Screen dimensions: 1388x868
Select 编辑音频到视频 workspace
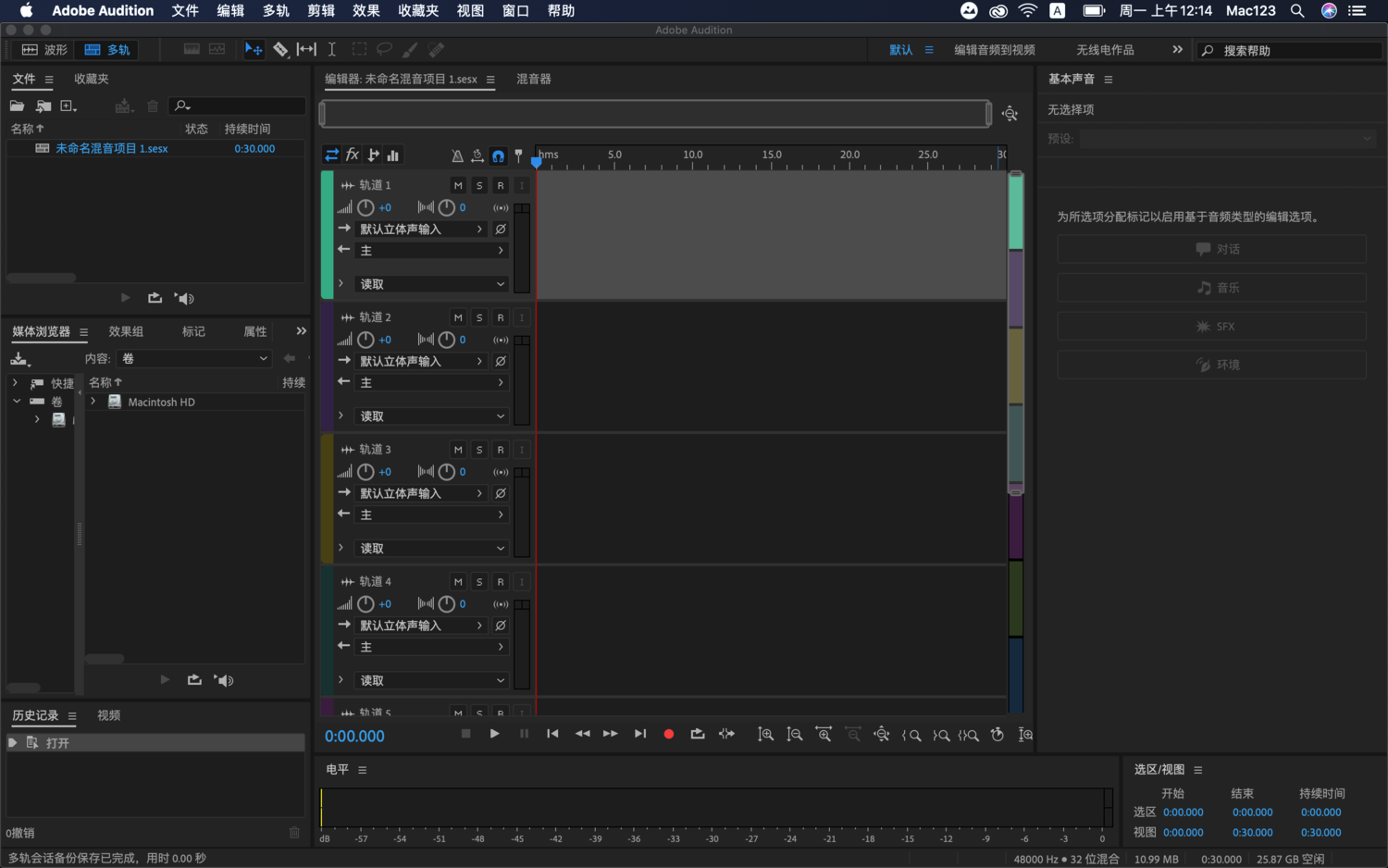click(x=995, y=50)
